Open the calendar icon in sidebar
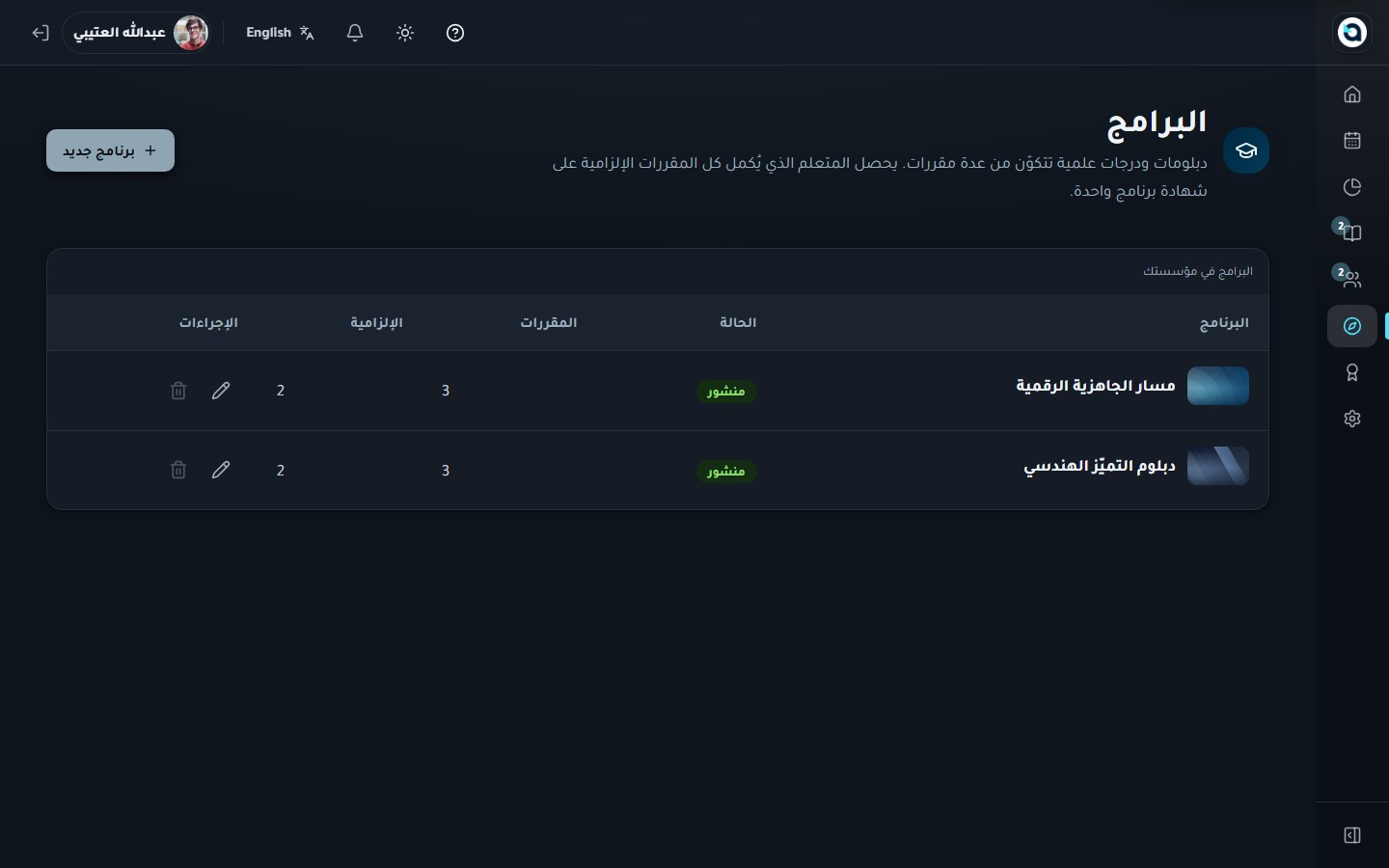The image size is (1389, 868). pos(1352,141)
